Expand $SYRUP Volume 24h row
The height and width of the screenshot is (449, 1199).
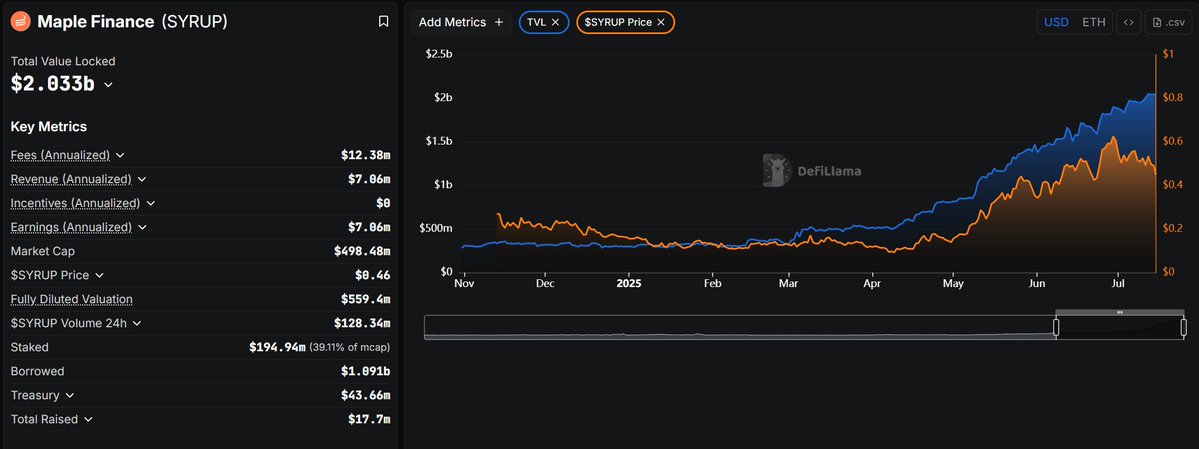pos(136,324)
